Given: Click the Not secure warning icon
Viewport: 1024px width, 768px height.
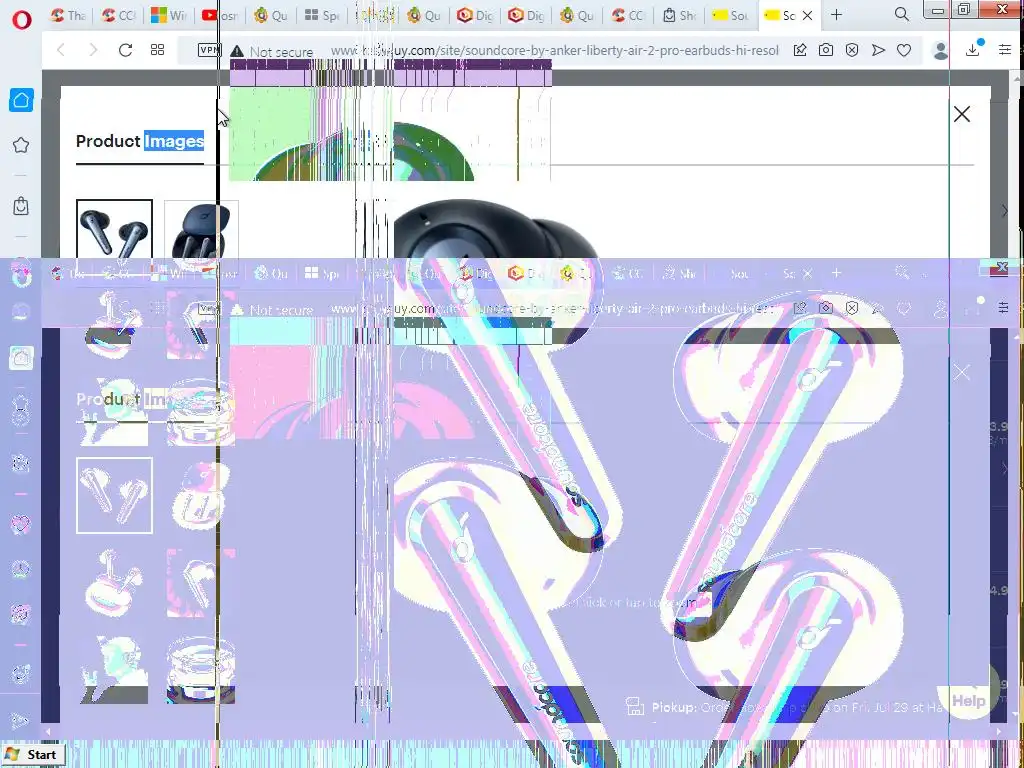Looking at the screenshot, I should 237,51.
